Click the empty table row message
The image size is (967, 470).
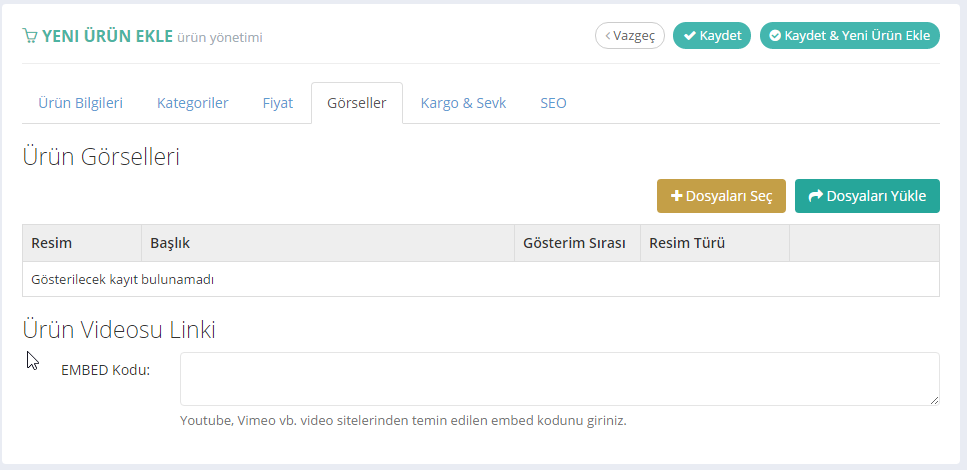pos(123,280)
